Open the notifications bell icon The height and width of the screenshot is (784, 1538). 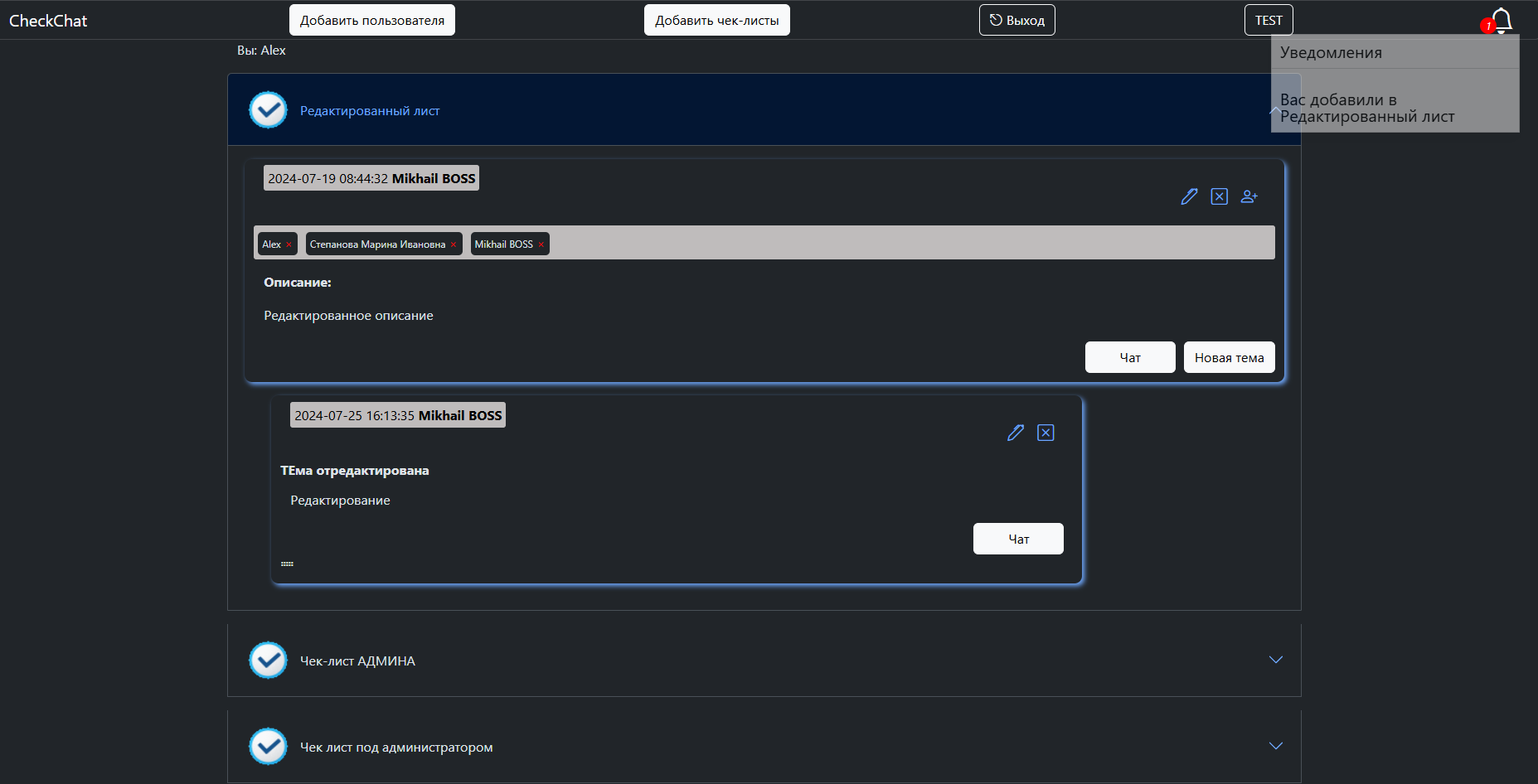pos(1502,19)
